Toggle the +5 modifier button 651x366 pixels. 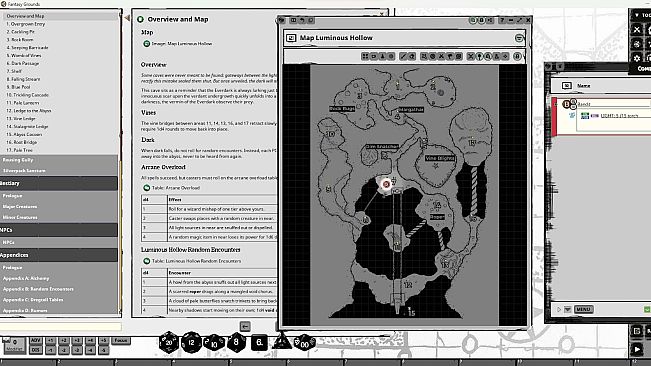(103, 341)
